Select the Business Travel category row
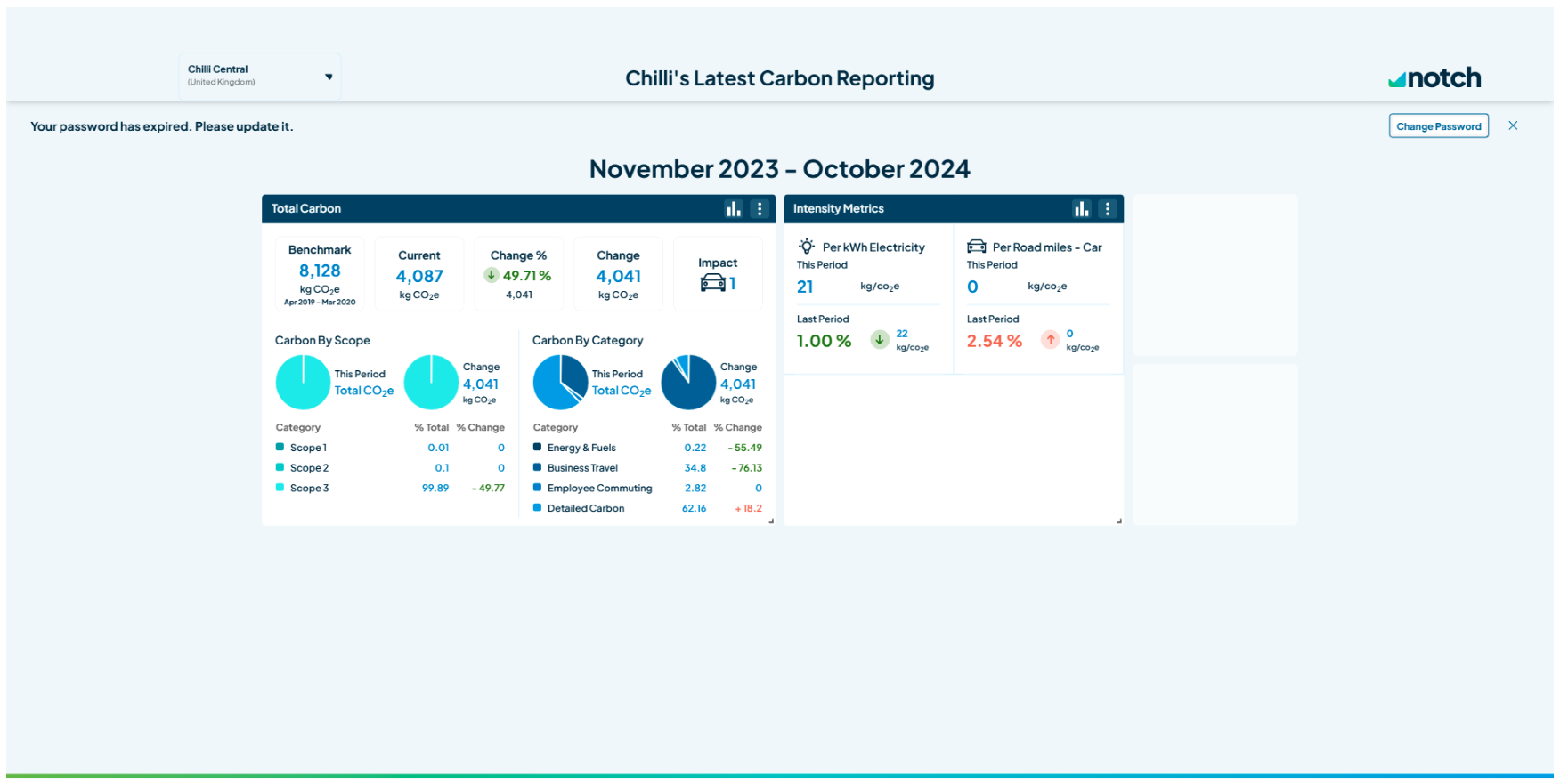This screenshot has height=784, width=1560. click(x=647, y=468)
